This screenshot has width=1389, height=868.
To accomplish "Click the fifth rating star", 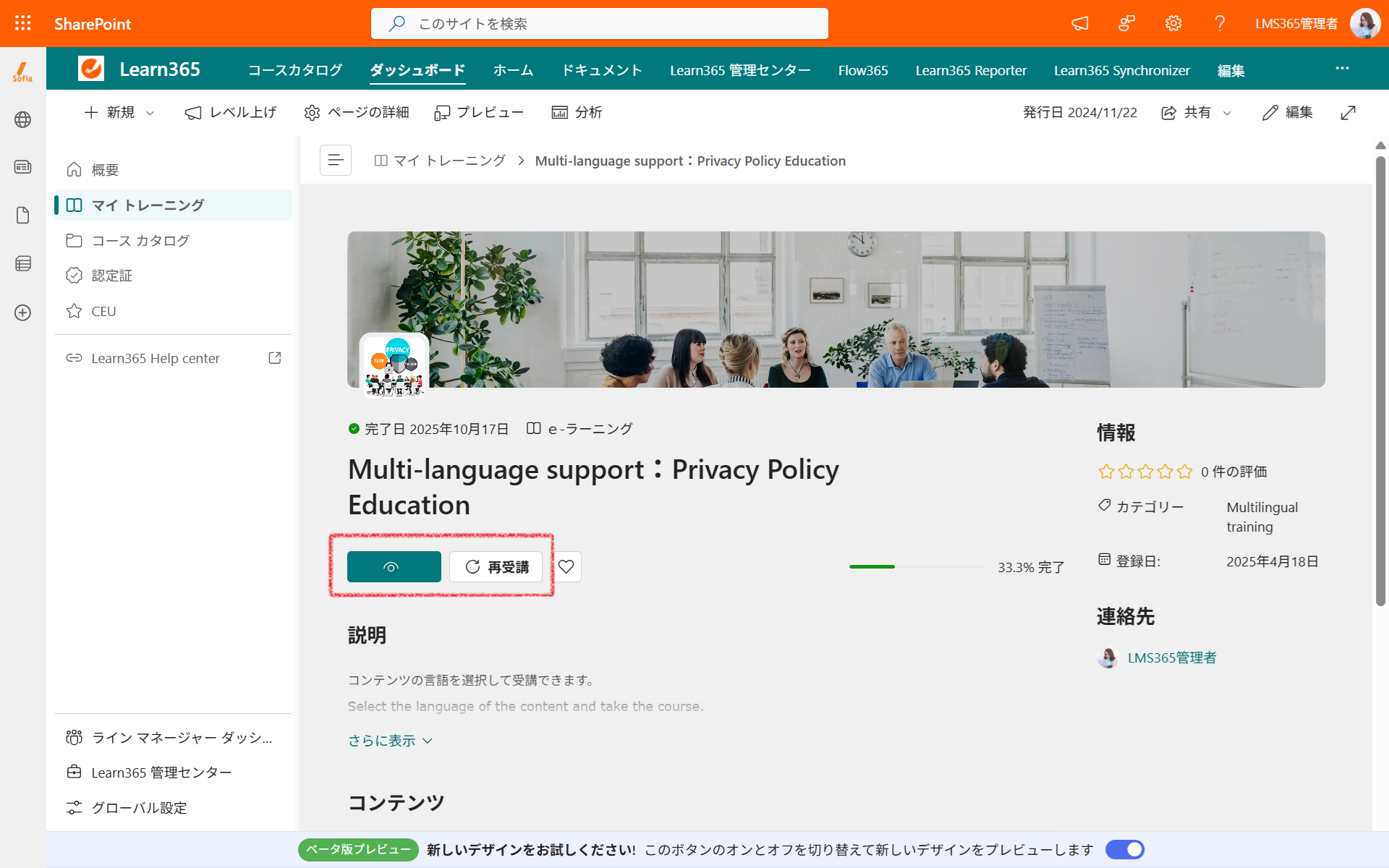I will click(1184, 472).
